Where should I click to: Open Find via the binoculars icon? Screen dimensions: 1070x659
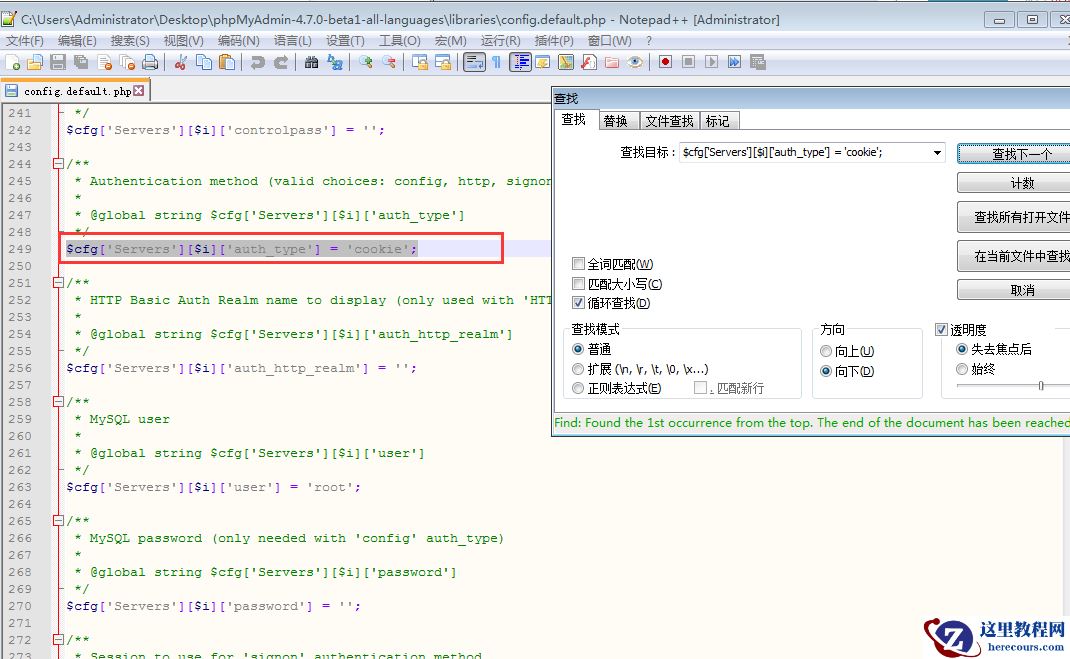click(311, 62)
